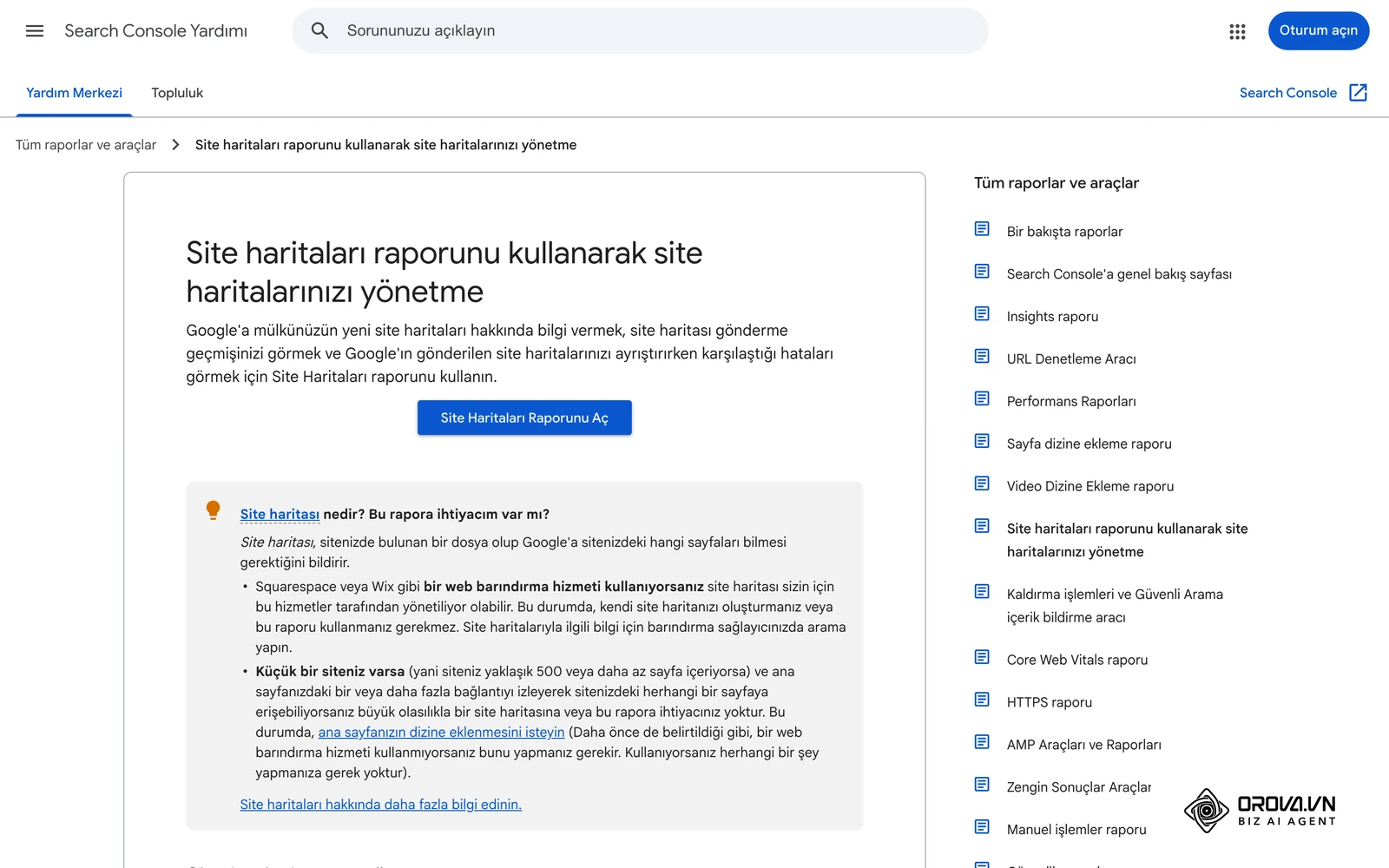Click the document icon beside HTTPS raporu

point(982,700)
